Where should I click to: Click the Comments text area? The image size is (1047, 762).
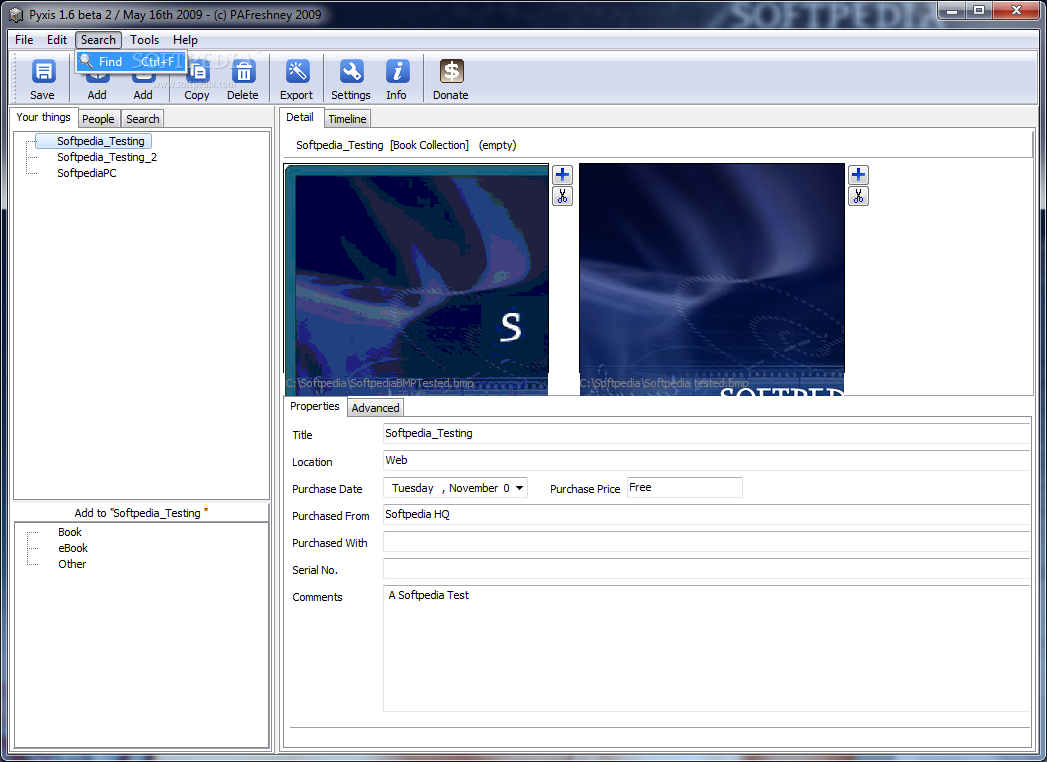pyautogui.click(x=706, y=648)
